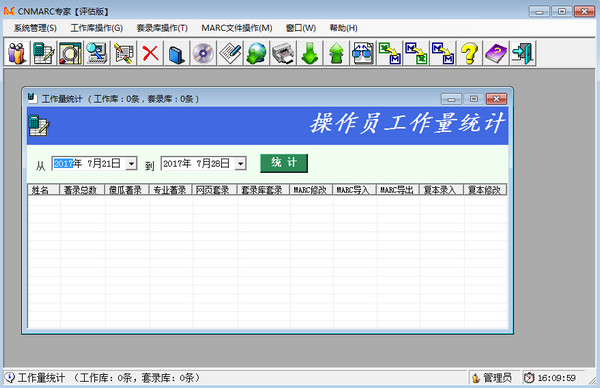The width and height of the screenshot is (600, 388).
Task: Open the user management people icon
Action: 16,53
